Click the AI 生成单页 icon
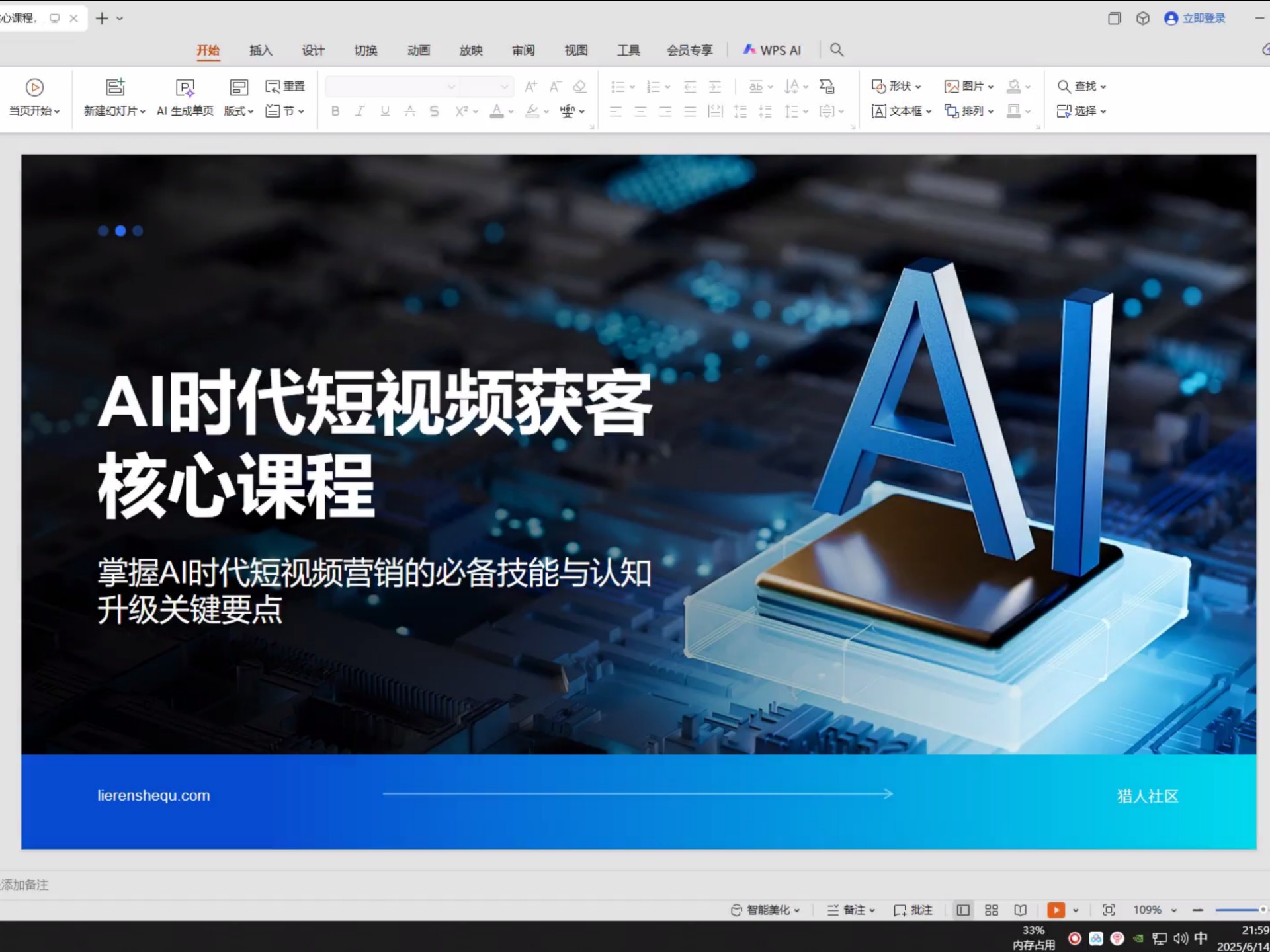This screenshot has width=1270, height=952. pos(185,88)
